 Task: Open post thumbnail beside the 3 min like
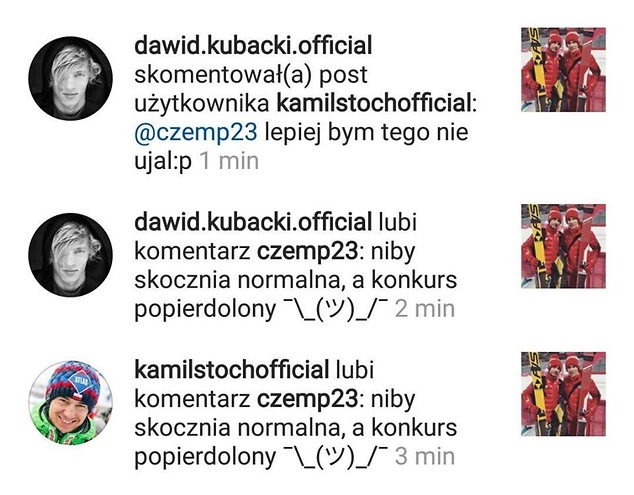pos(563,394)
